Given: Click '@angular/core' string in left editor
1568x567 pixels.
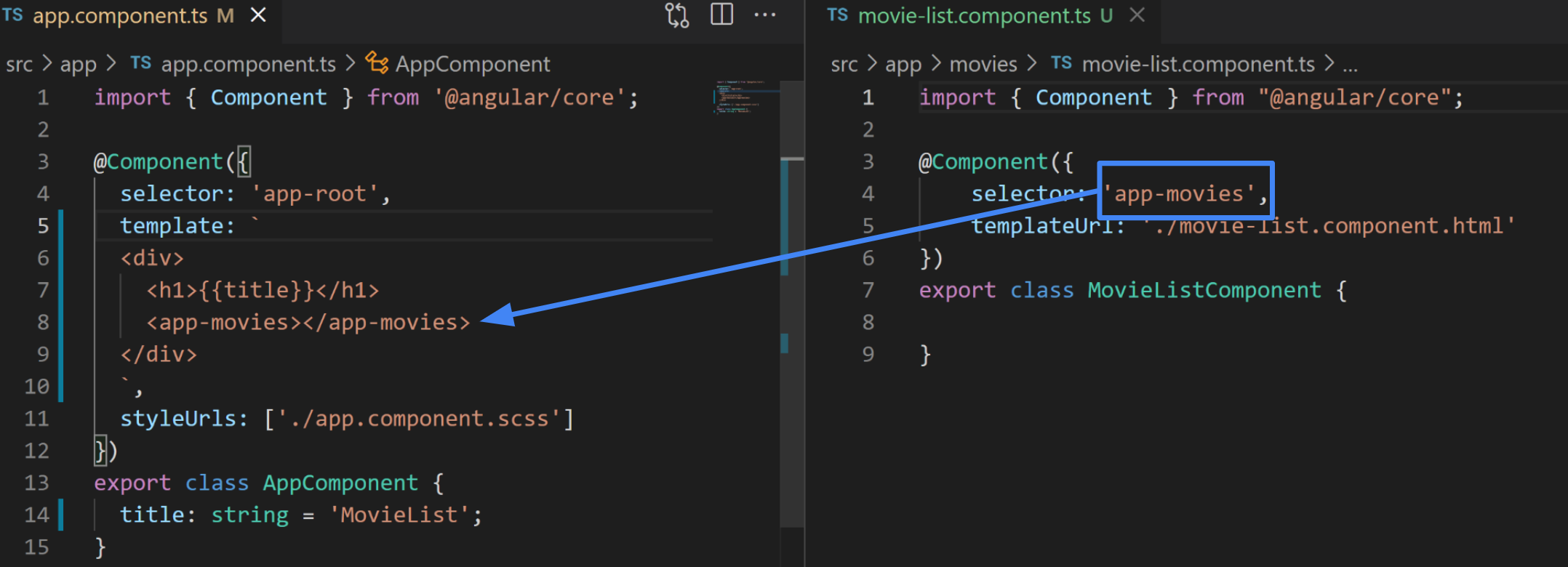Looking at the screenshot, I should click(x=529, y=98).
